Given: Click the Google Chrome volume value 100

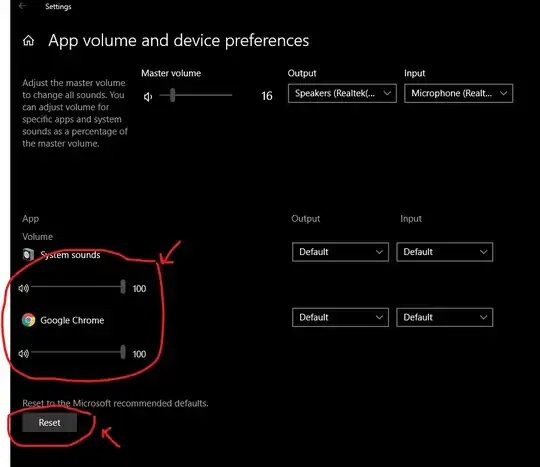Looking at the screenshot, I should coord(139,354).
